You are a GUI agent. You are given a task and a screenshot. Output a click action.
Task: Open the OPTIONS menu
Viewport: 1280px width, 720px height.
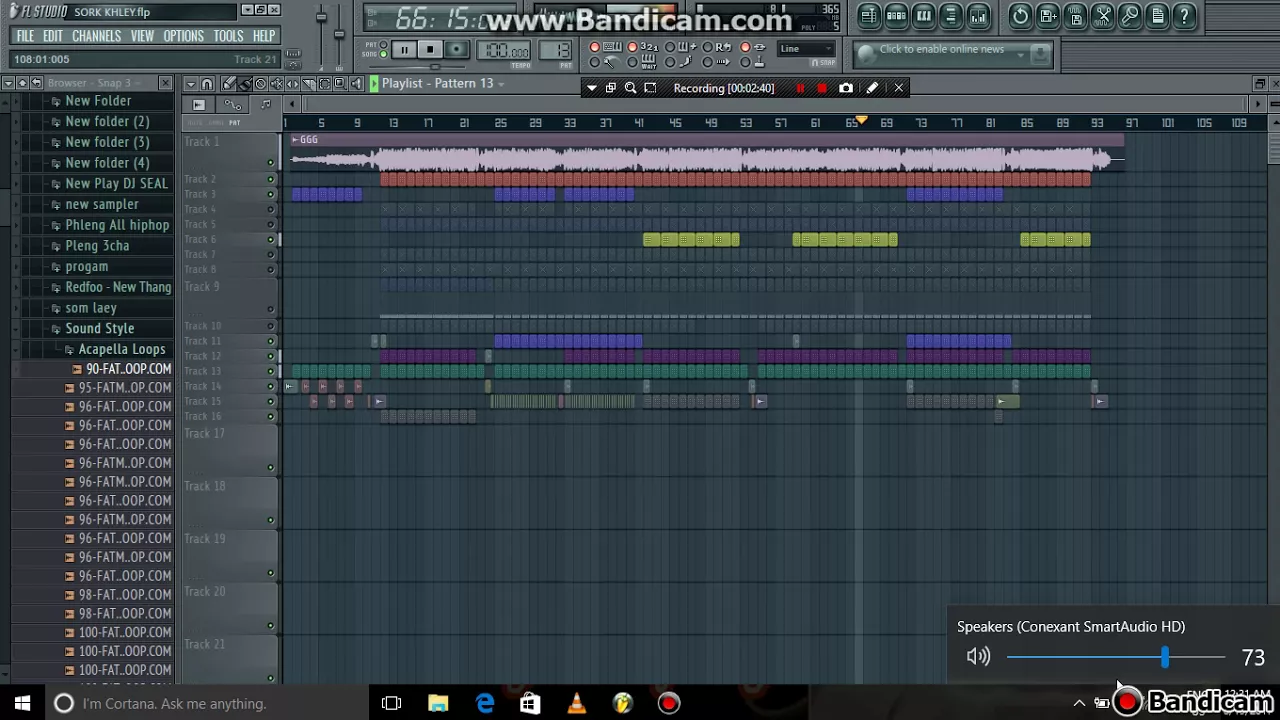(183, 36)
